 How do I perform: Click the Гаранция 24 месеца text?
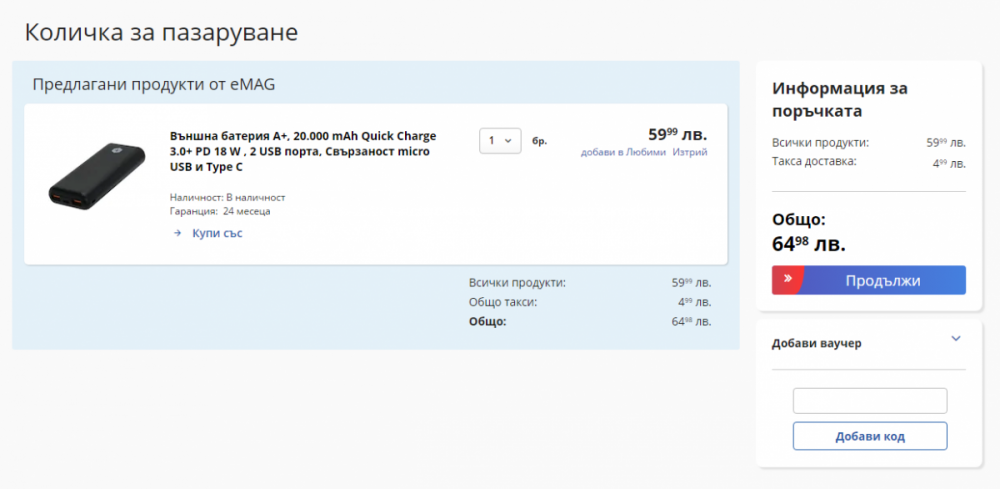pyautogui.click(x=220, y=211)
